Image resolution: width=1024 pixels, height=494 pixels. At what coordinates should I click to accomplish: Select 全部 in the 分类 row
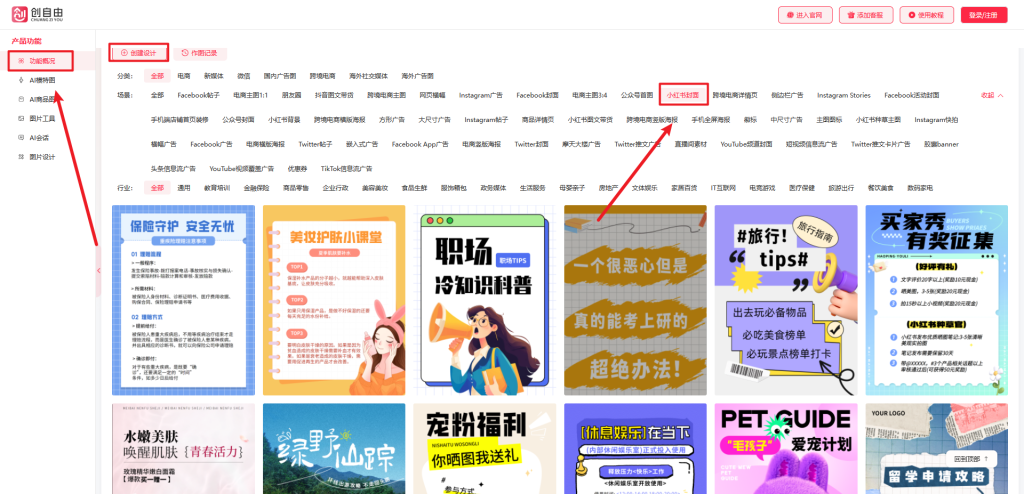point(157,76)
